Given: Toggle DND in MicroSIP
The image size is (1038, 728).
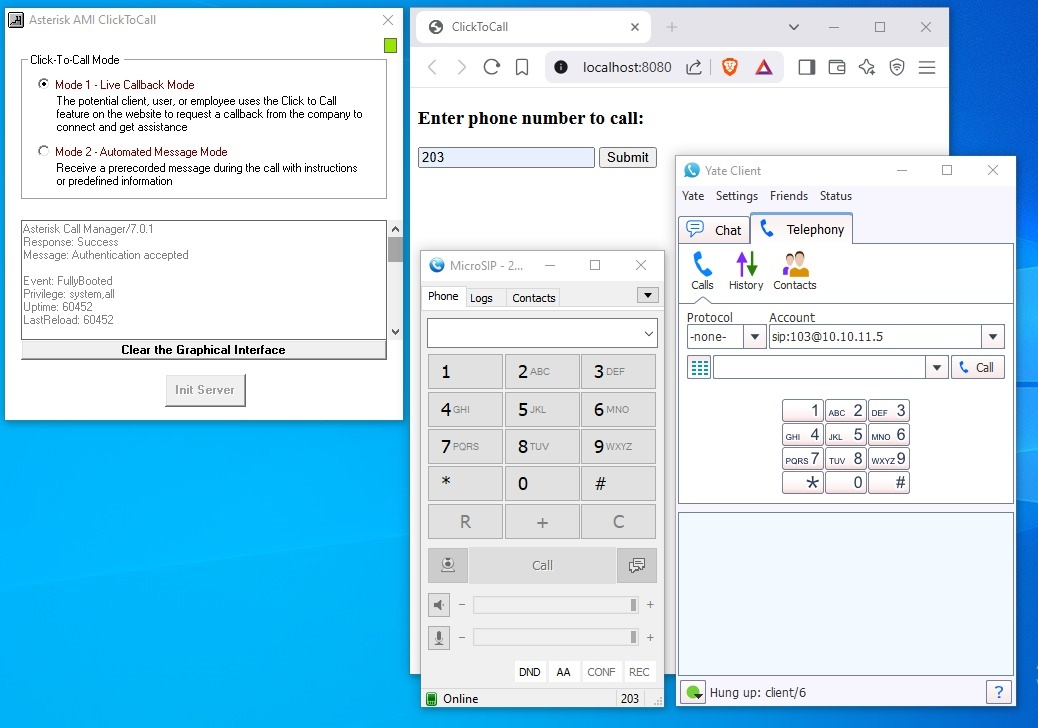Looking at the screenshot, I should point(529,672).
